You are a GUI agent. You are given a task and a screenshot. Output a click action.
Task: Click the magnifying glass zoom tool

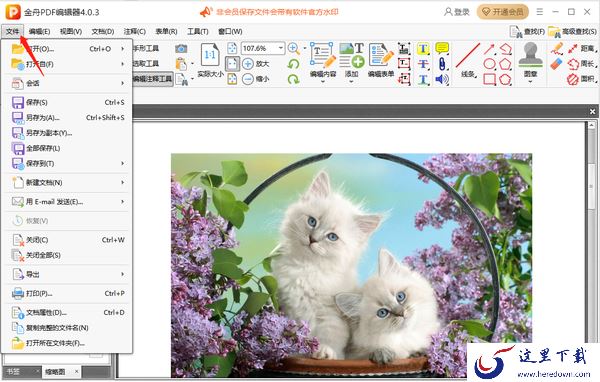[x=293, y=48]
